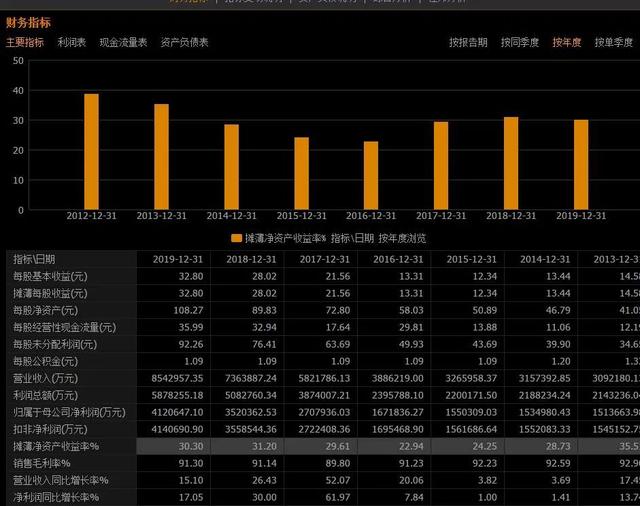Select the 按单季度 view option
640x506 pixels.
pos(613,42)
